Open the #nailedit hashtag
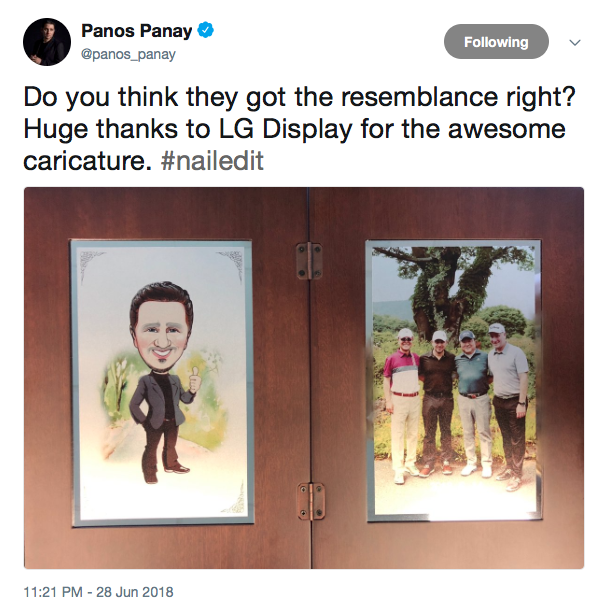This screenshot has width=601, height=607. click(212, 161)
